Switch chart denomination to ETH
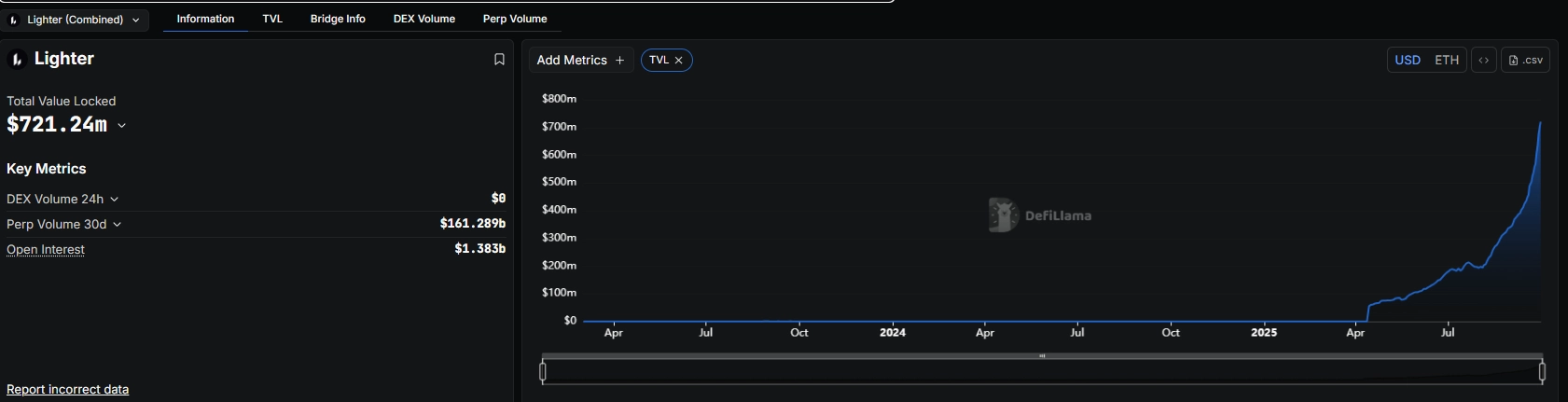This screenshot has width=1568, height=402. (x=1447, y=60)
